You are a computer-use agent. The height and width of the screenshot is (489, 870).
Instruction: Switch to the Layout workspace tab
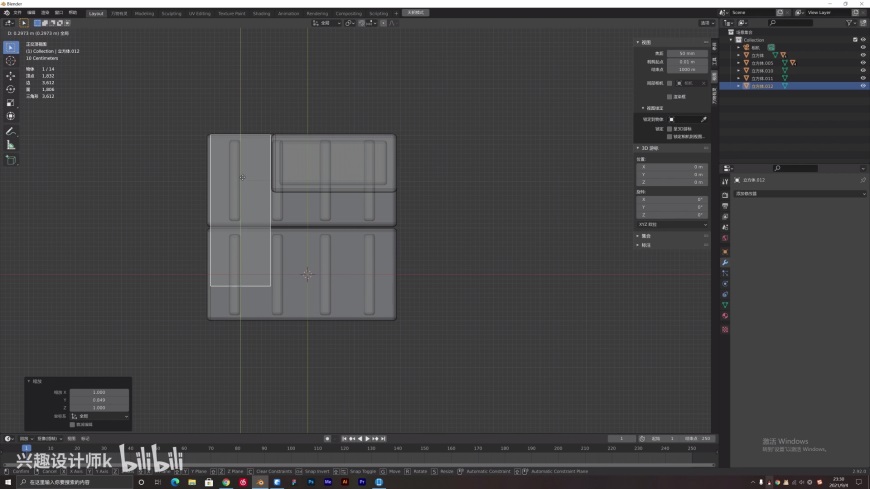pyautogui.click(x=96, y=13)
